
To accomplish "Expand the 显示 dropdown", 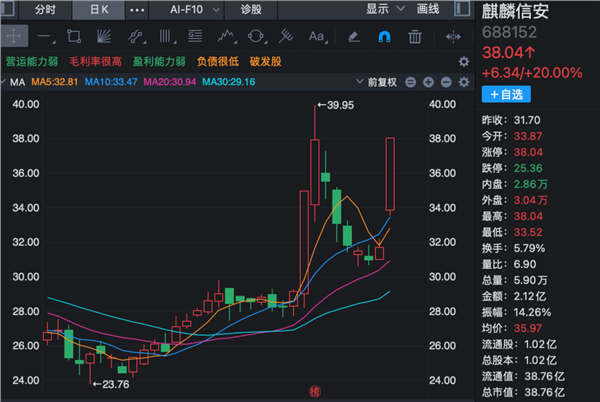I will [385, 9].
